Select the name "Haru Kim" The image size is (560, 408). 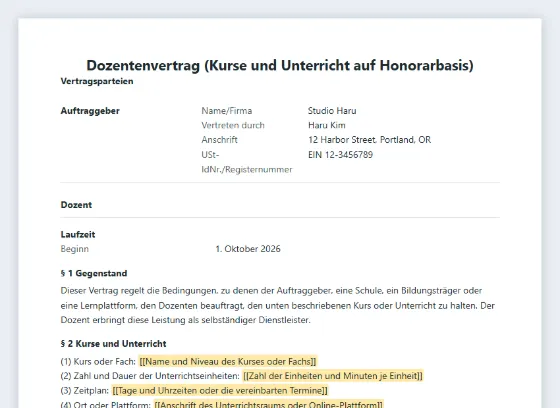[327, 125]
